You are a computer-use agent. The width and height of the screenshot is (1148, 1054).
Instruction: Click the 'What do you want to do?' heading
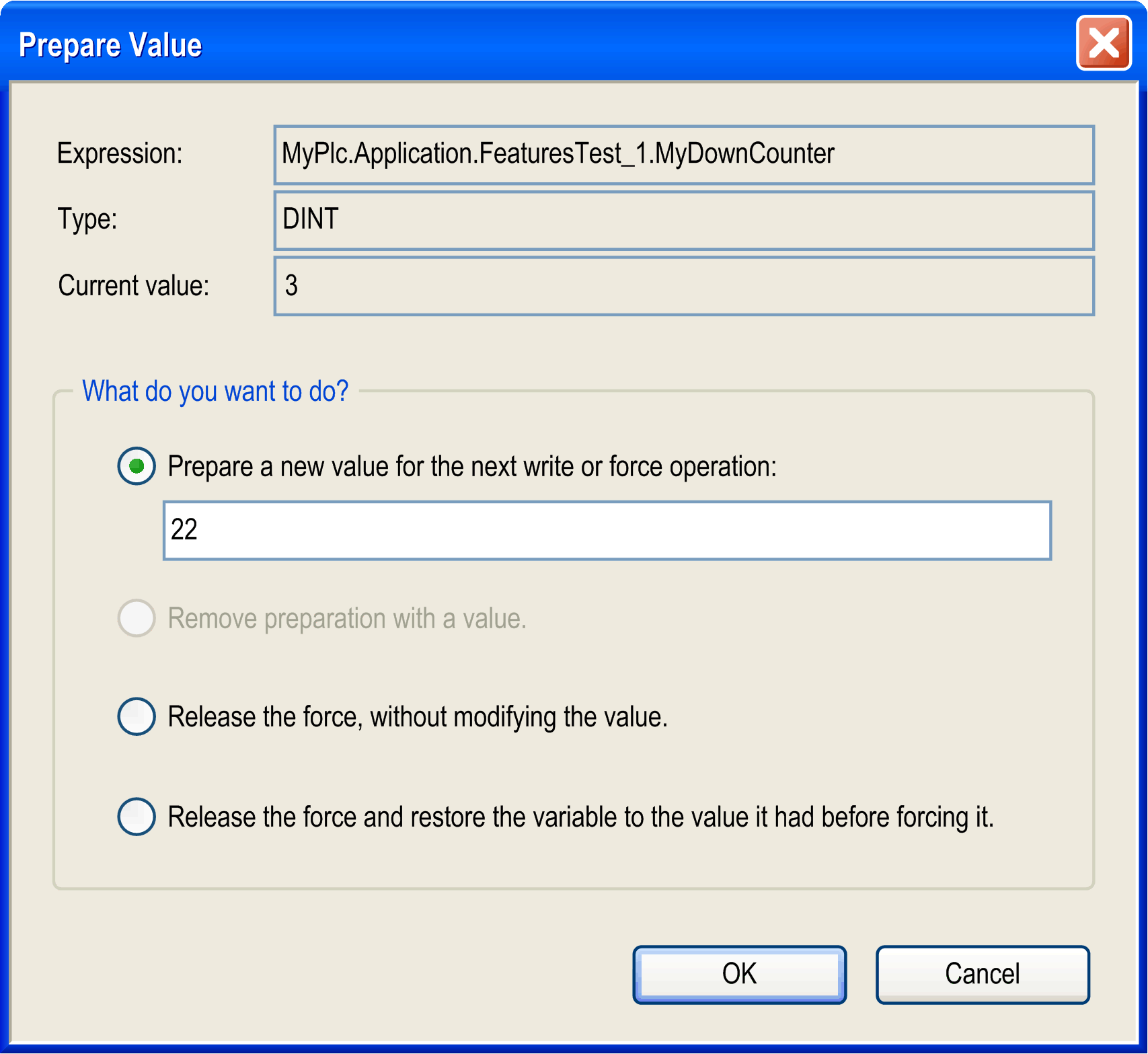(215, 391)
